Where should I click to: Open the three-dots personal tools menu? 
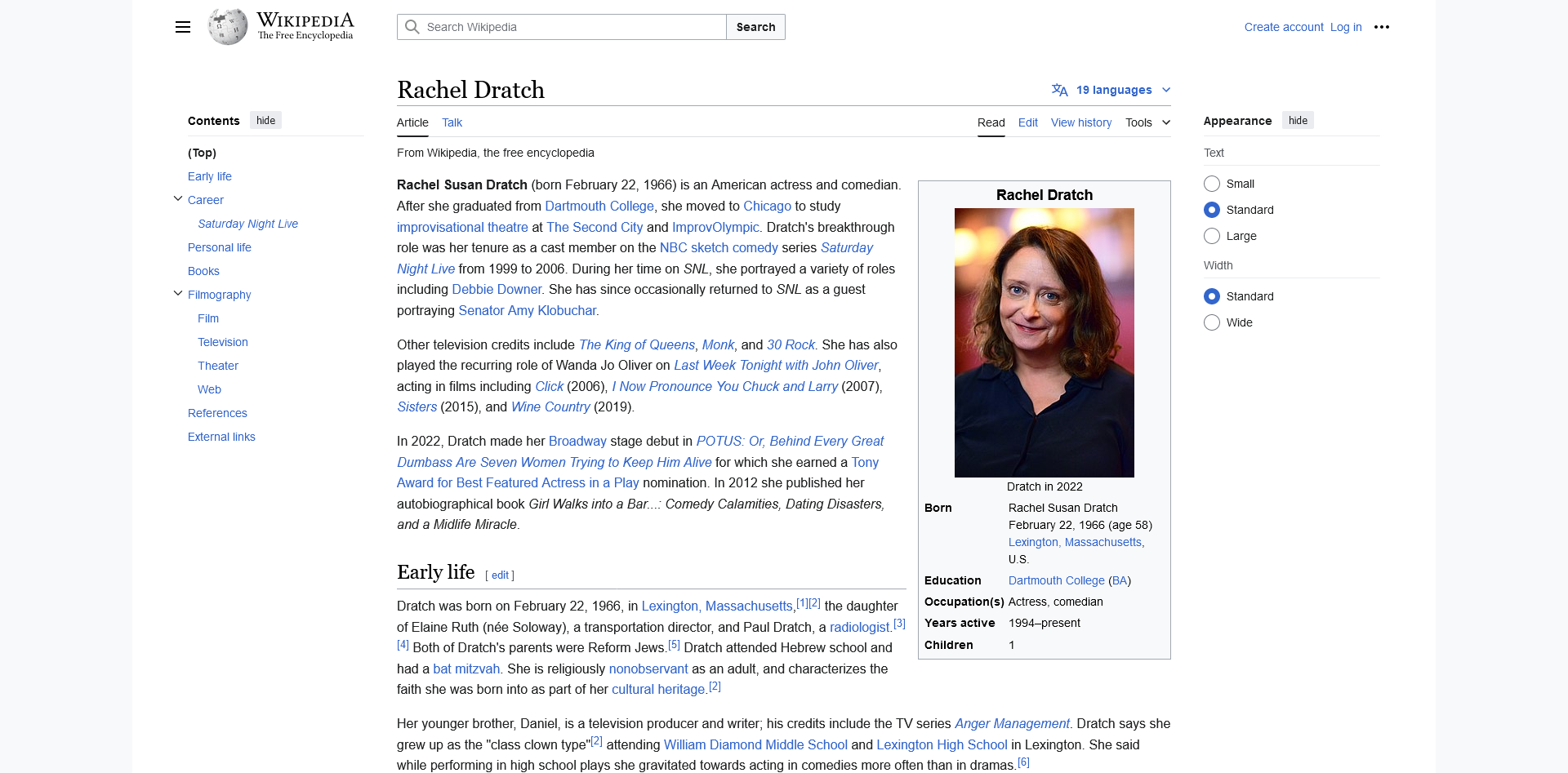coord(1381,27)
